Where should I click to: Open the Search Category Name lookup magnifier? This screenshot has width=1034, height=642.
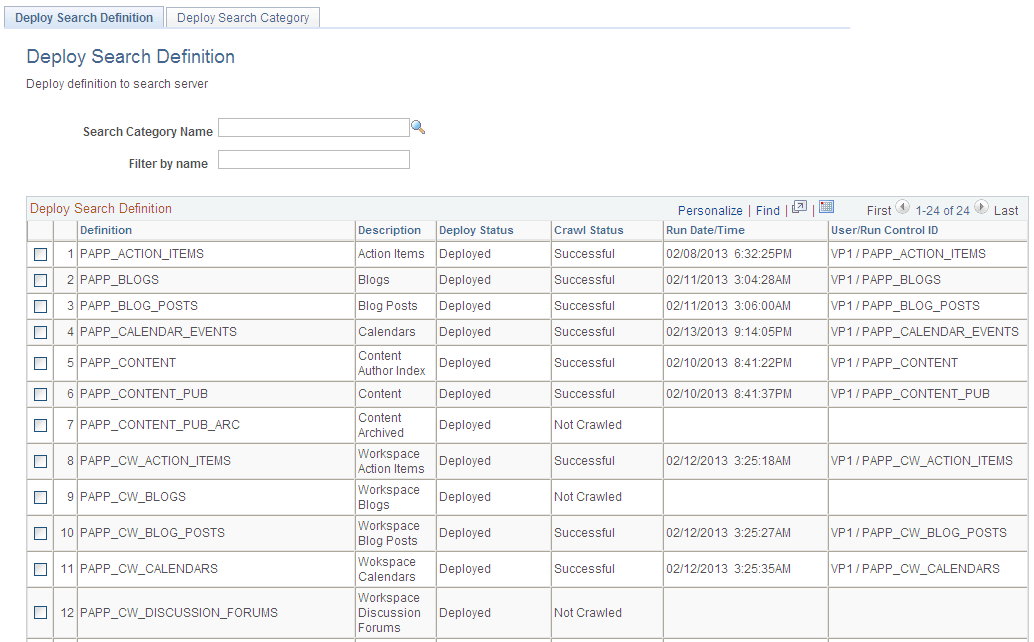click(418, 126)
